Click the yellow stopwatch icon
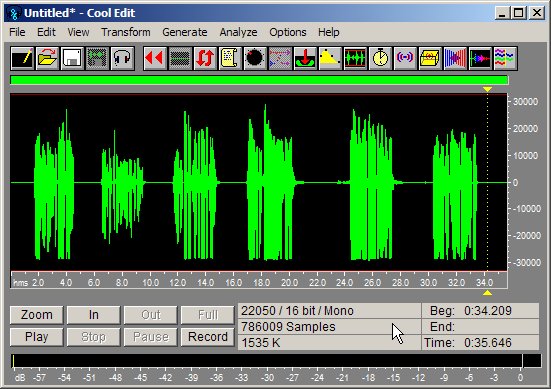Viewport: 551px width, 389px height. pyautogui.click(x=380, y=58)
